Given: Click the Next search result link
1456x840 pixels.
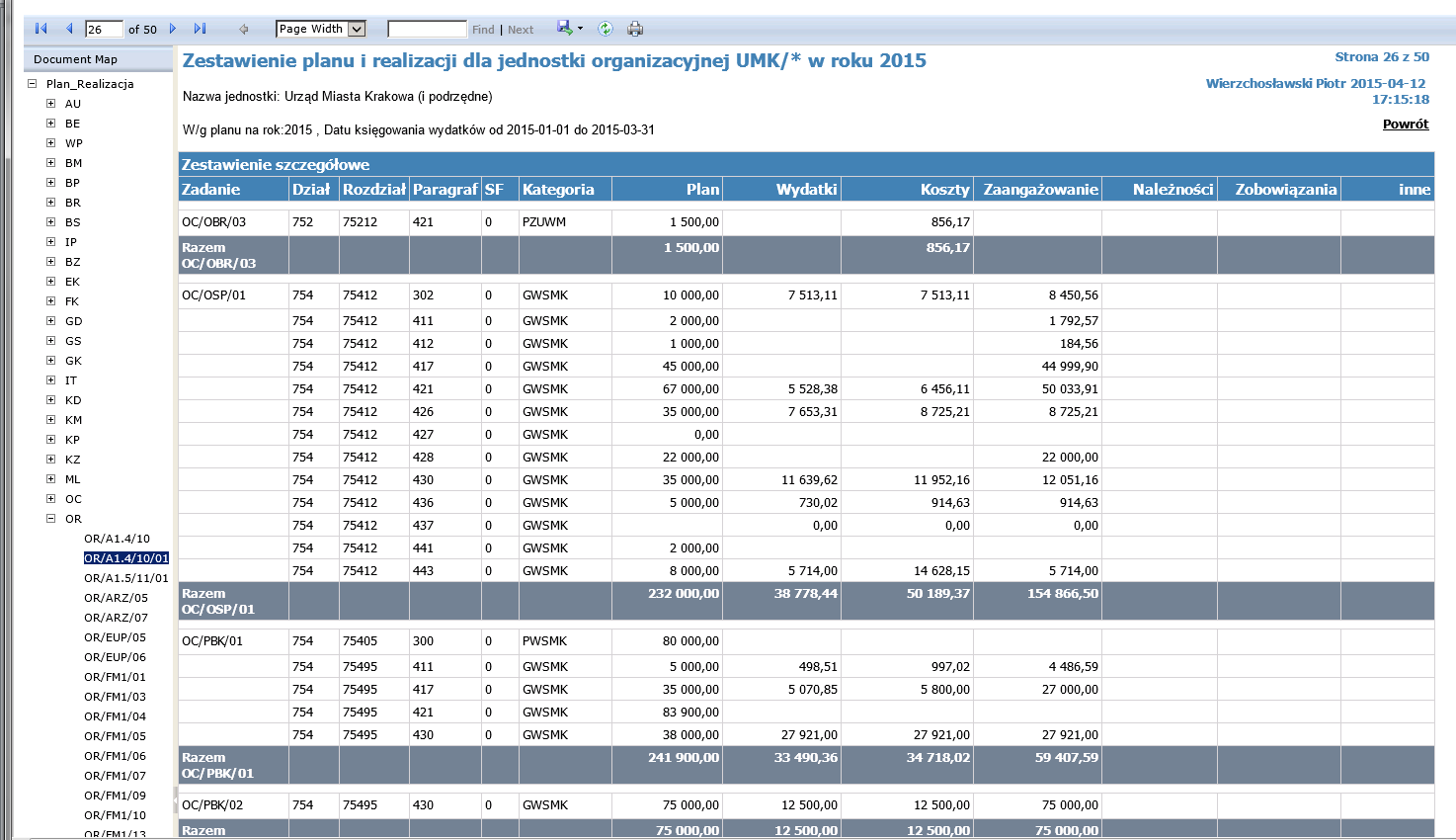Looking at the screenshot, I should pos(521,30).
